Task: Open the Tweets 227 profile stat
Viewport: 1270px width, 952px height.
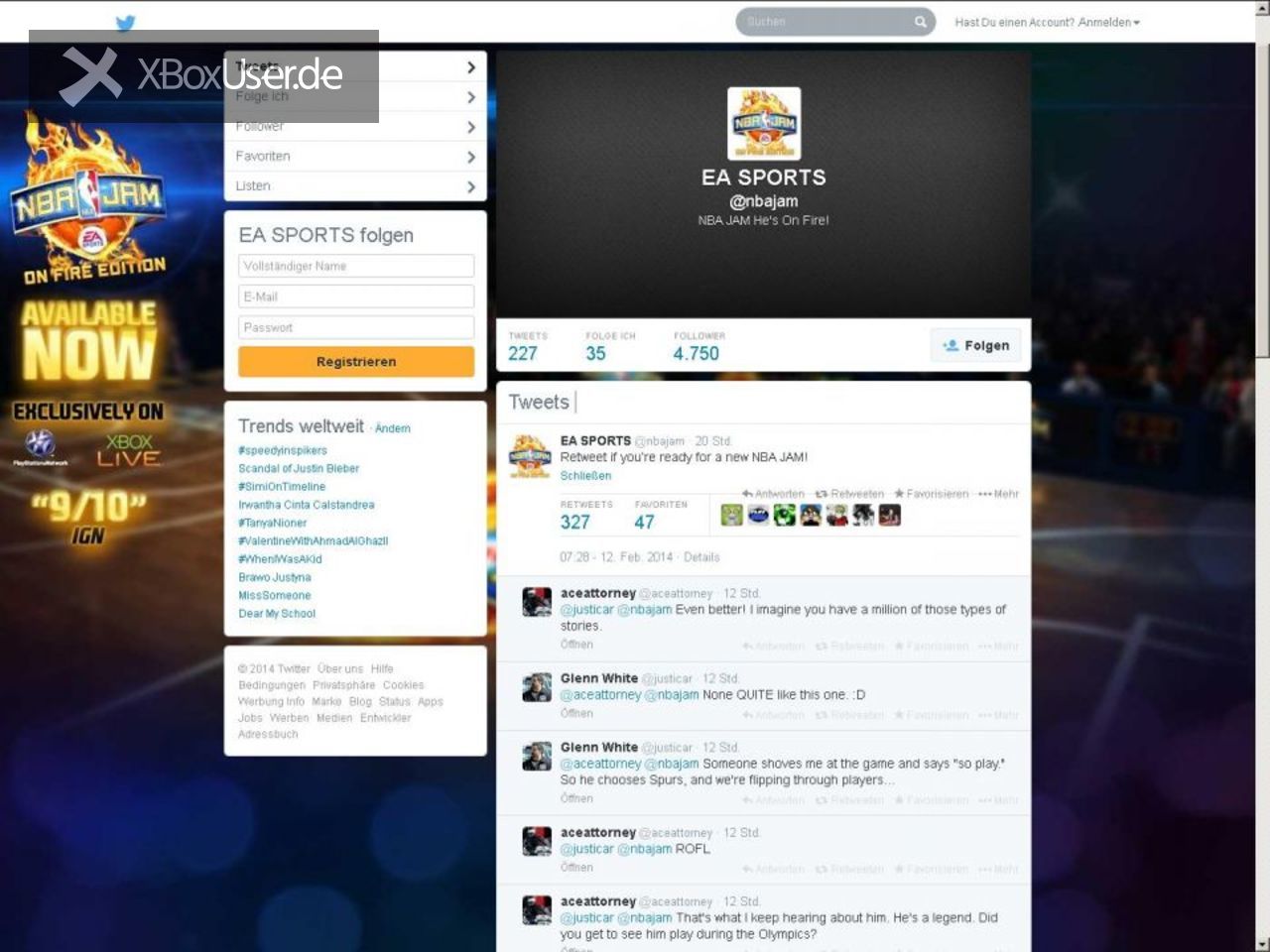Action: 528,346
